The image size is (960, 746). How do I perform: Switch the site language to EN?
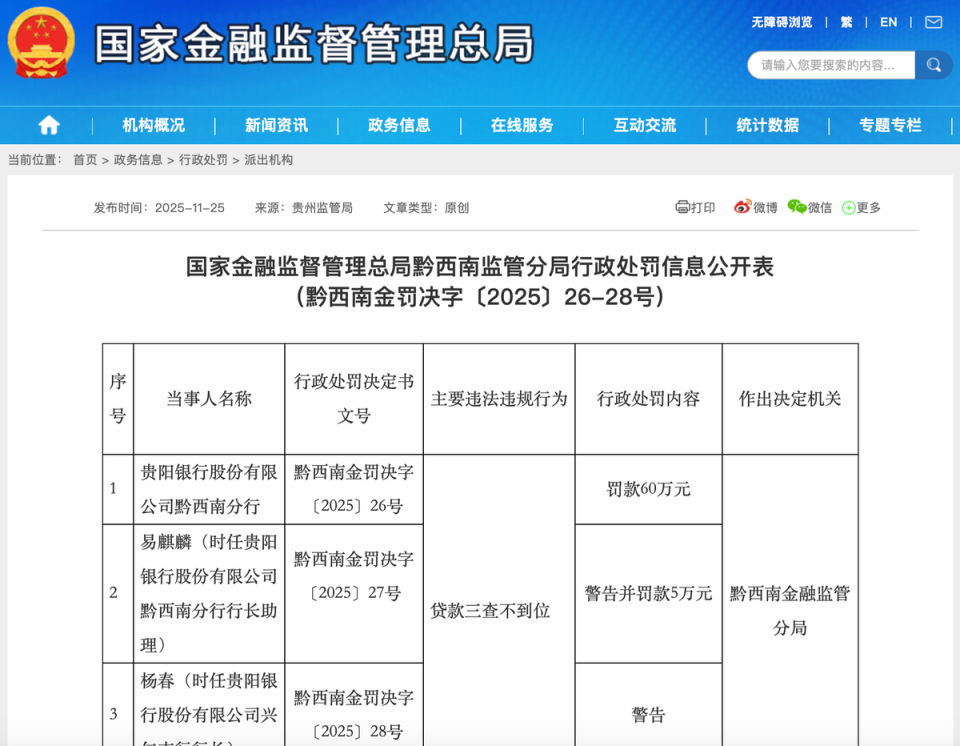pyautogui.click(x=888, y=21)
